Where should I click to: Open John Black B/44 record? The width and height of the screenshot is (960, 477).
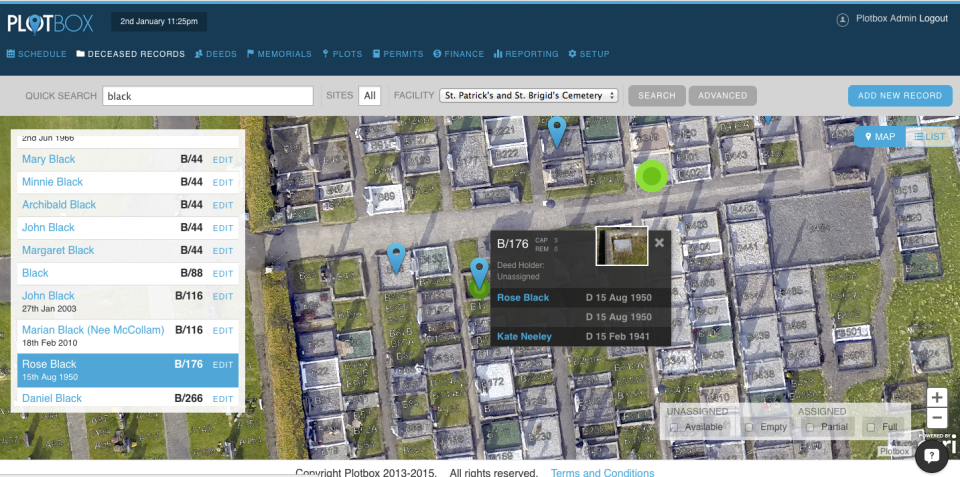click(48, 227)
